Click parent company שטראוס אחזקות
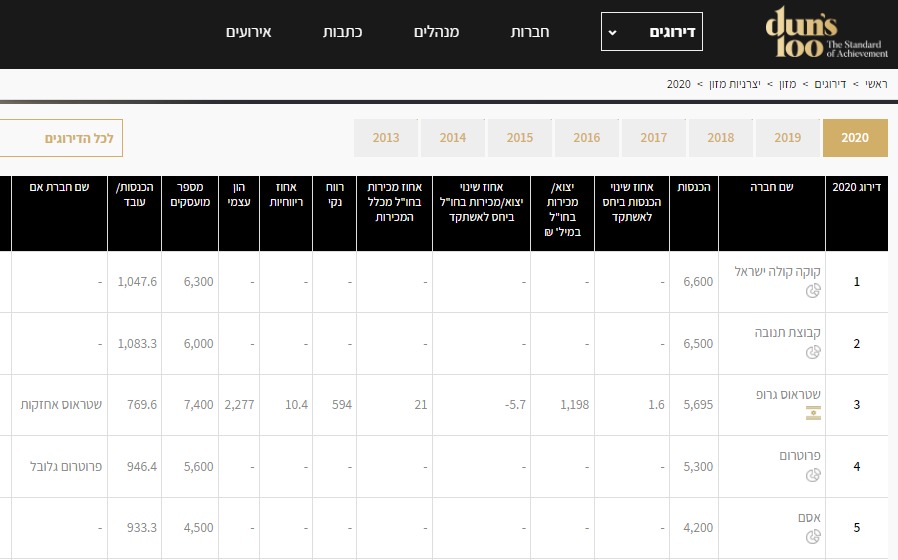Image resolution: width=898 pixels, height=560 pixels. pyautogui.click(x=61, y=405)
